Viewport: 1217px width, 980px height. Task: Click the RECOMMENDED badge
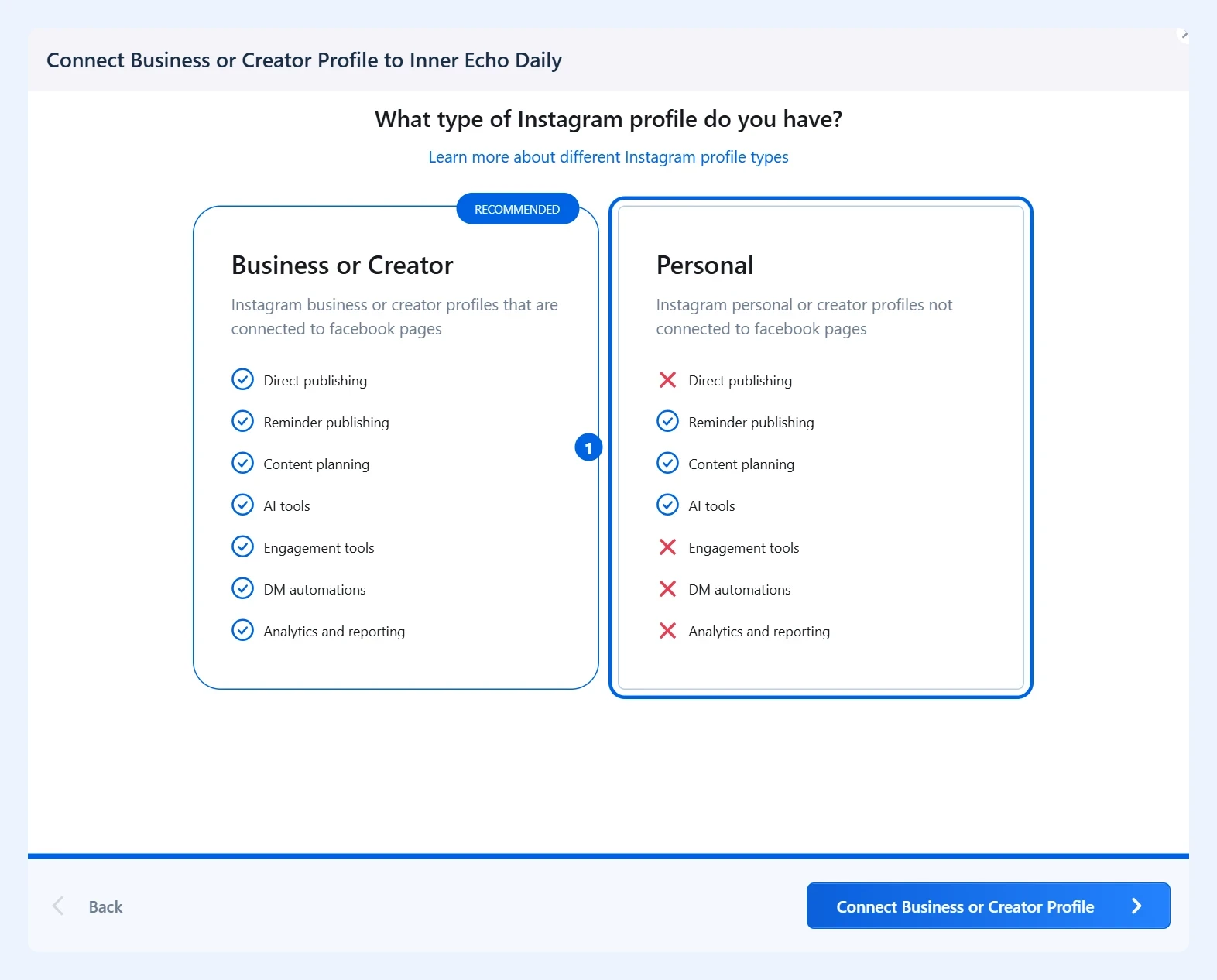click(517, 209)
